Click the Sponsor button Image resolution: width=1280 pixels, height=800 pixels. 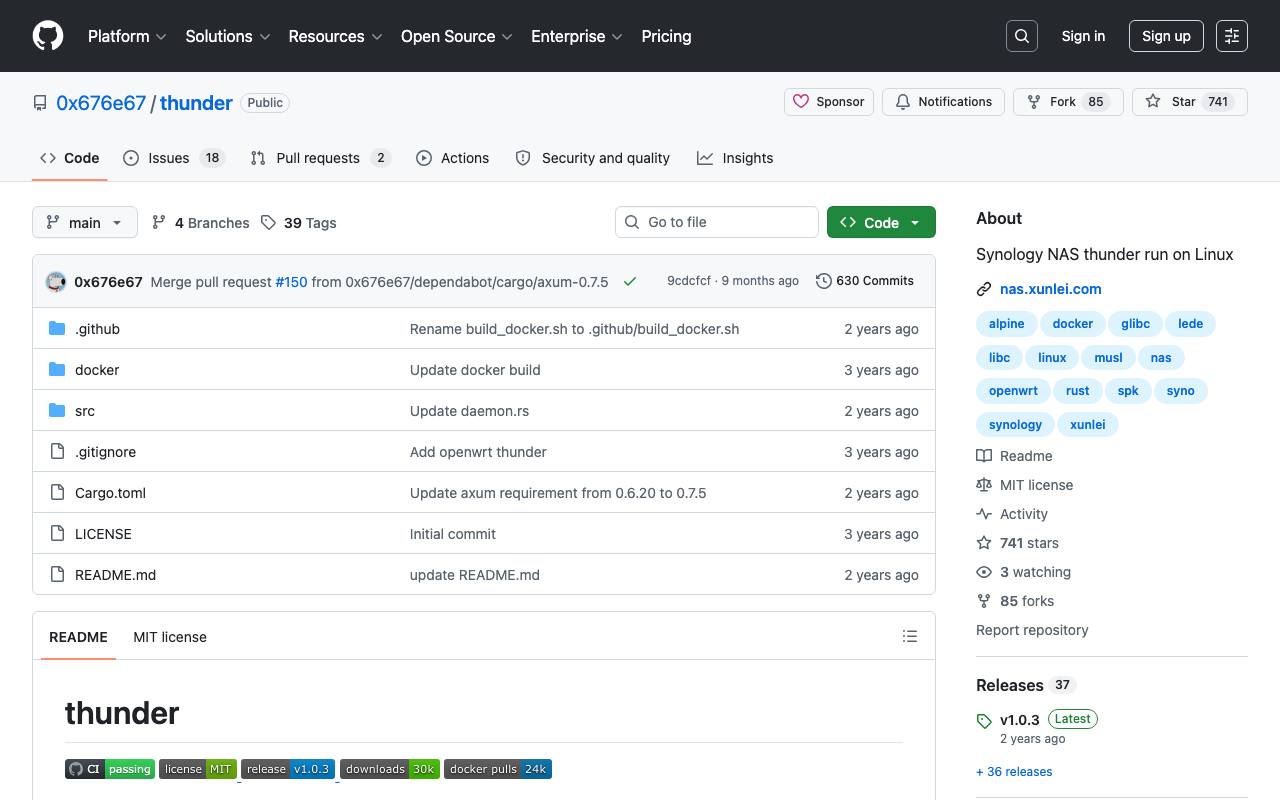coord(829,102)
